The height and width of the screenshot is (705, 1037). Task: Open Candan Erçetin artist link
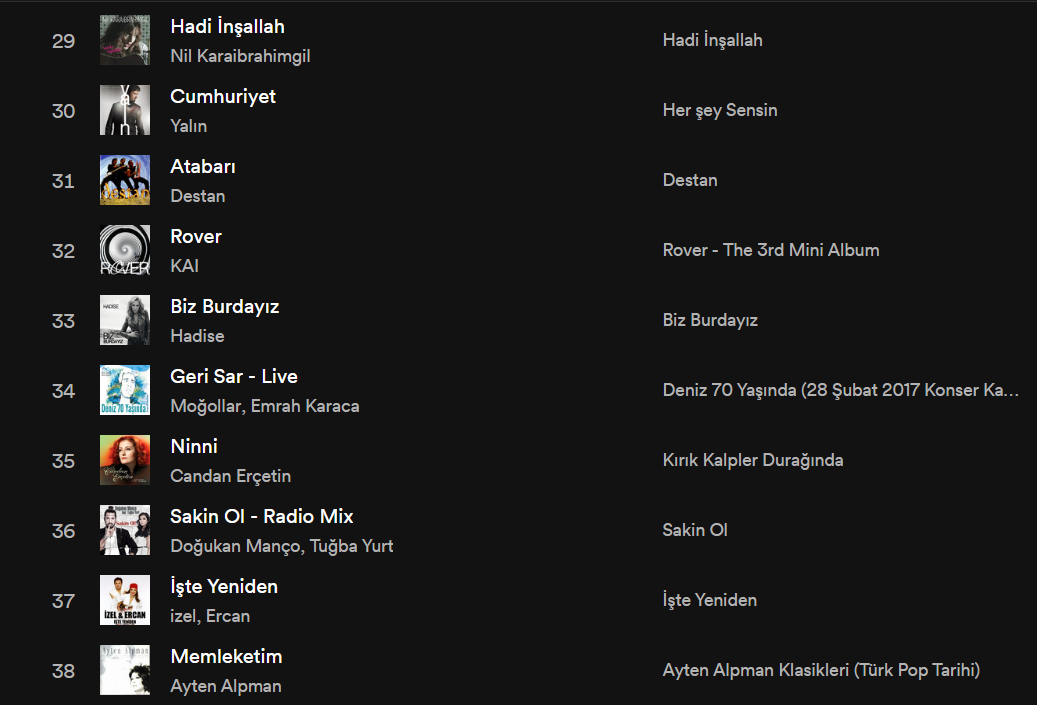point(230,476)
